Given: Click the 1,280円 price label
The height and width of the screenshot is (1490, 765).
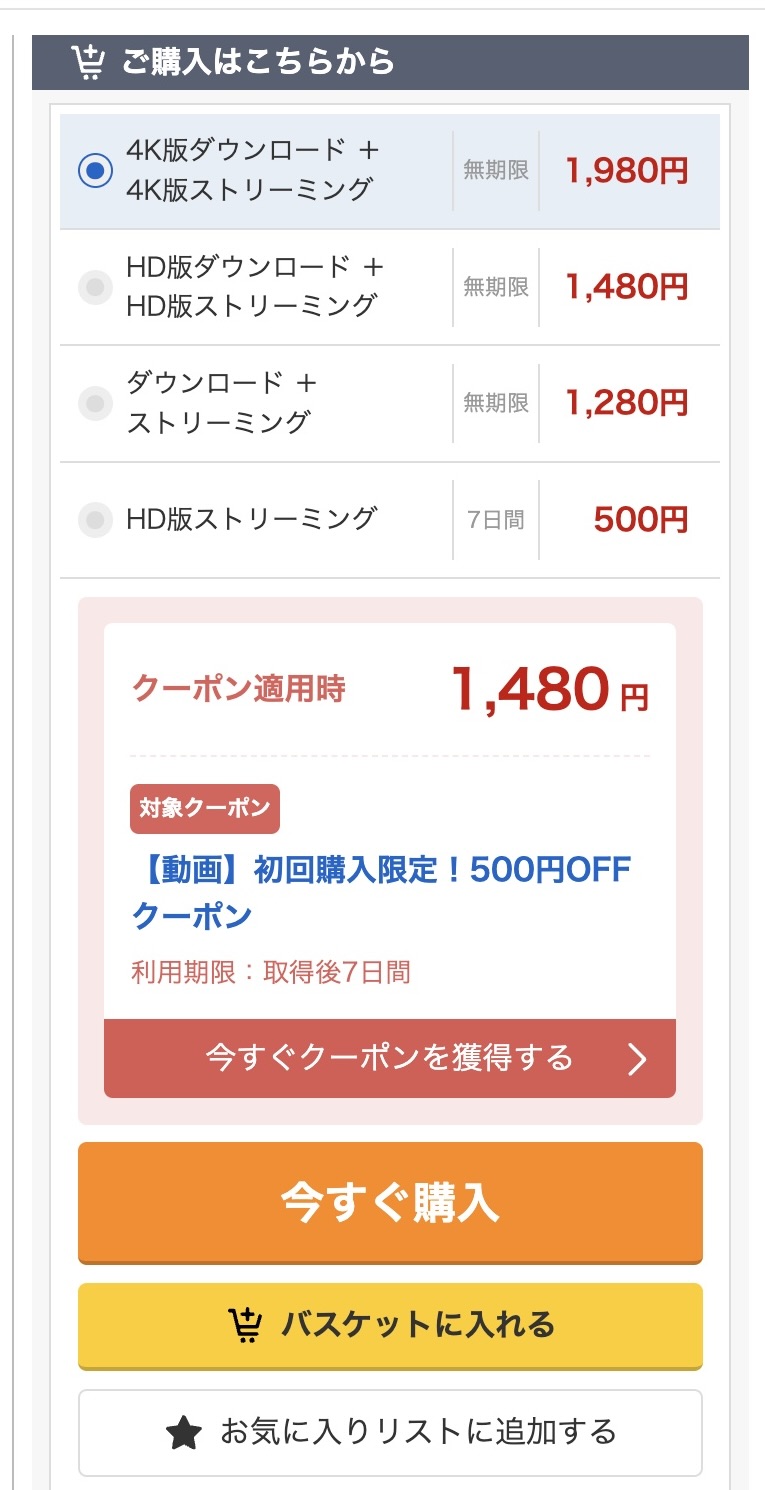Looking at the screenshot, I should [627, 403].
